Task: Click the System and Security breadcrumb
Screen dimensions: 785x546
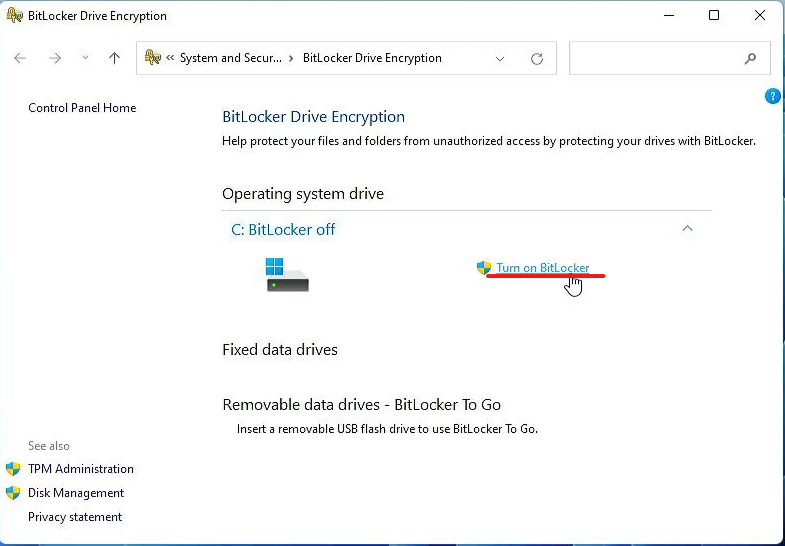Action: tap(231, 58)
